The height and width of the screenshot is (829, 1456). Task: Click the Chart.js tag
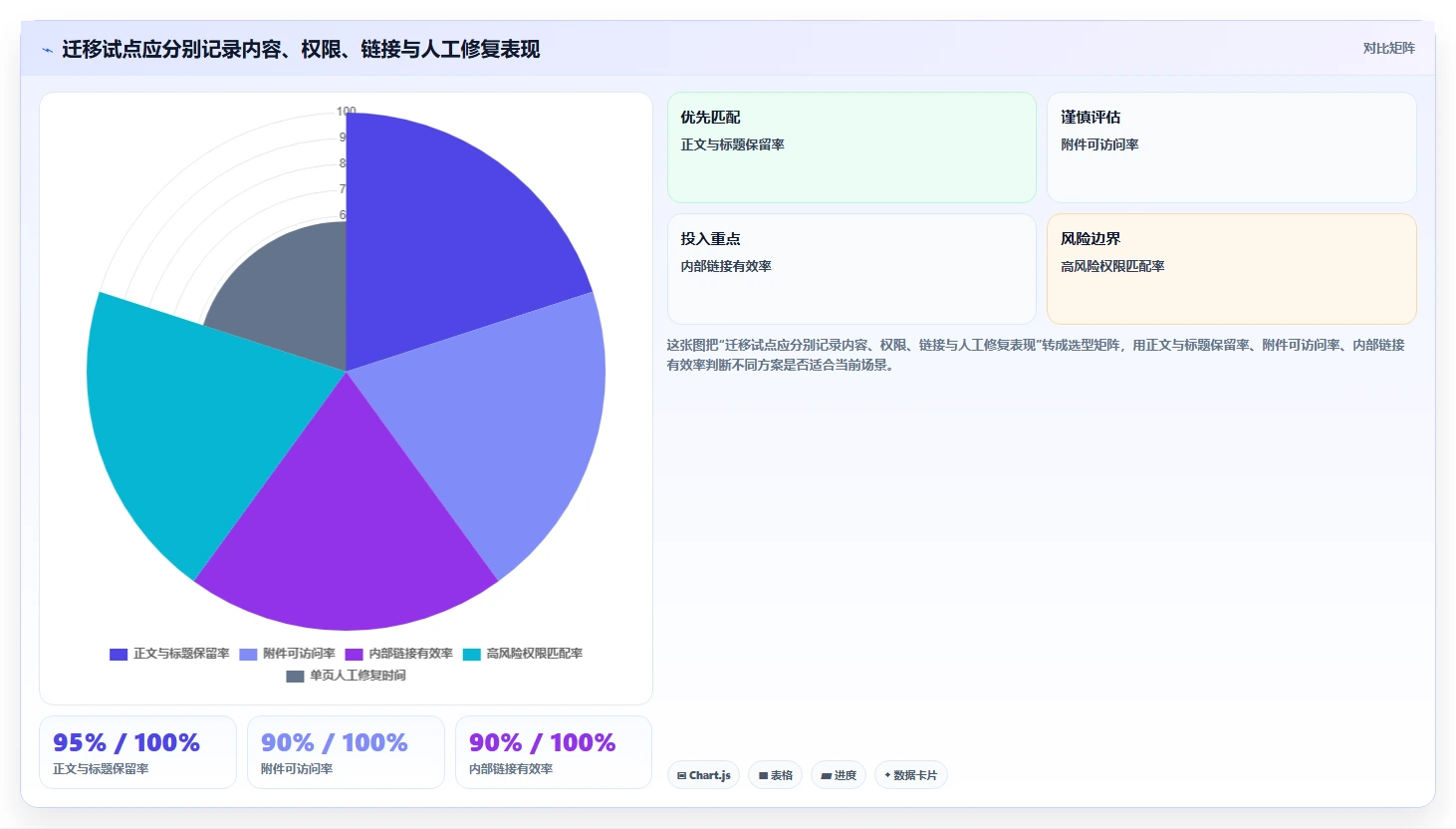click(703, 775)
